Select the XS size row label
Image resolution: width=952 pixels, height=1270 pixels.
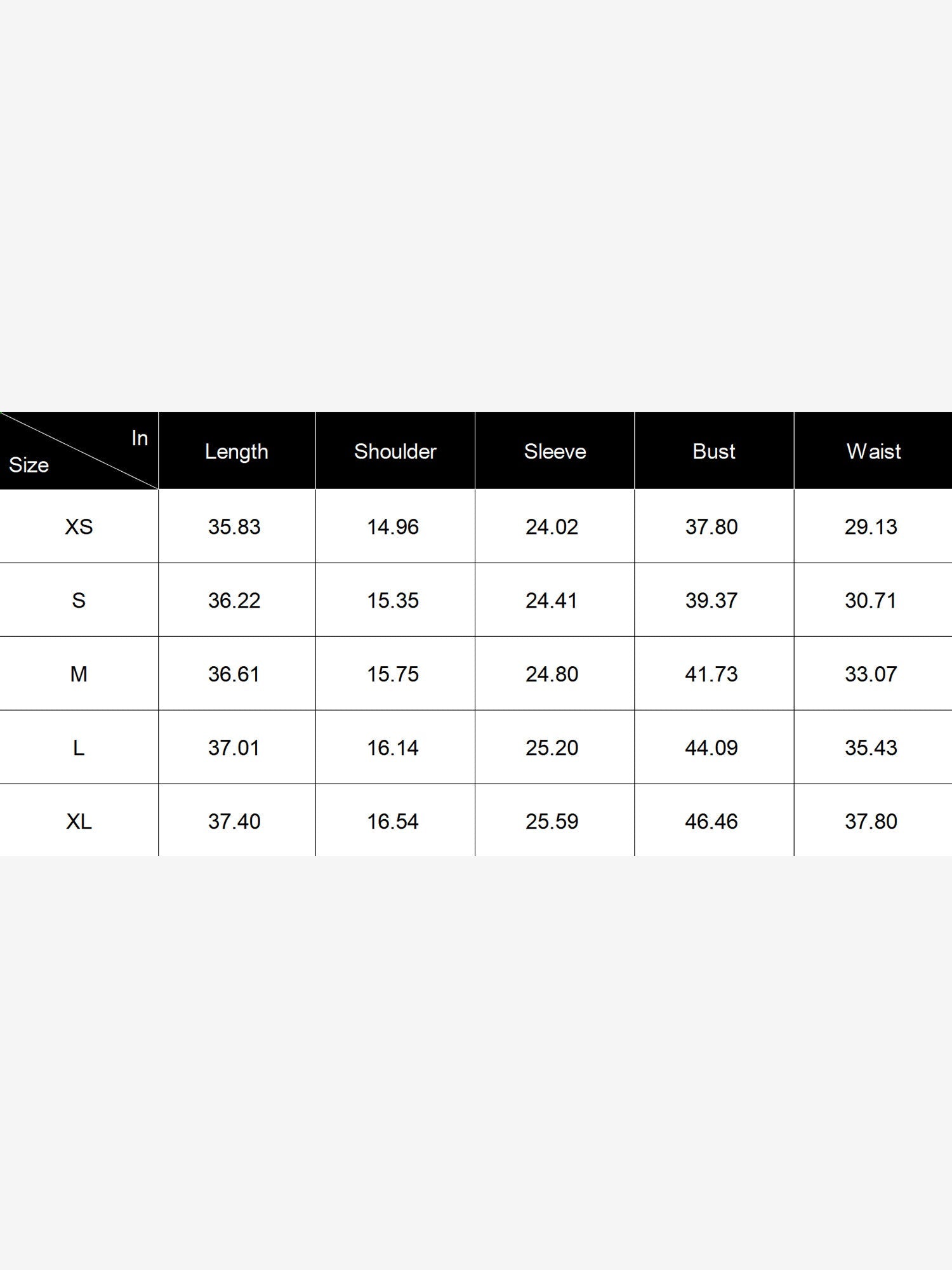79,526
